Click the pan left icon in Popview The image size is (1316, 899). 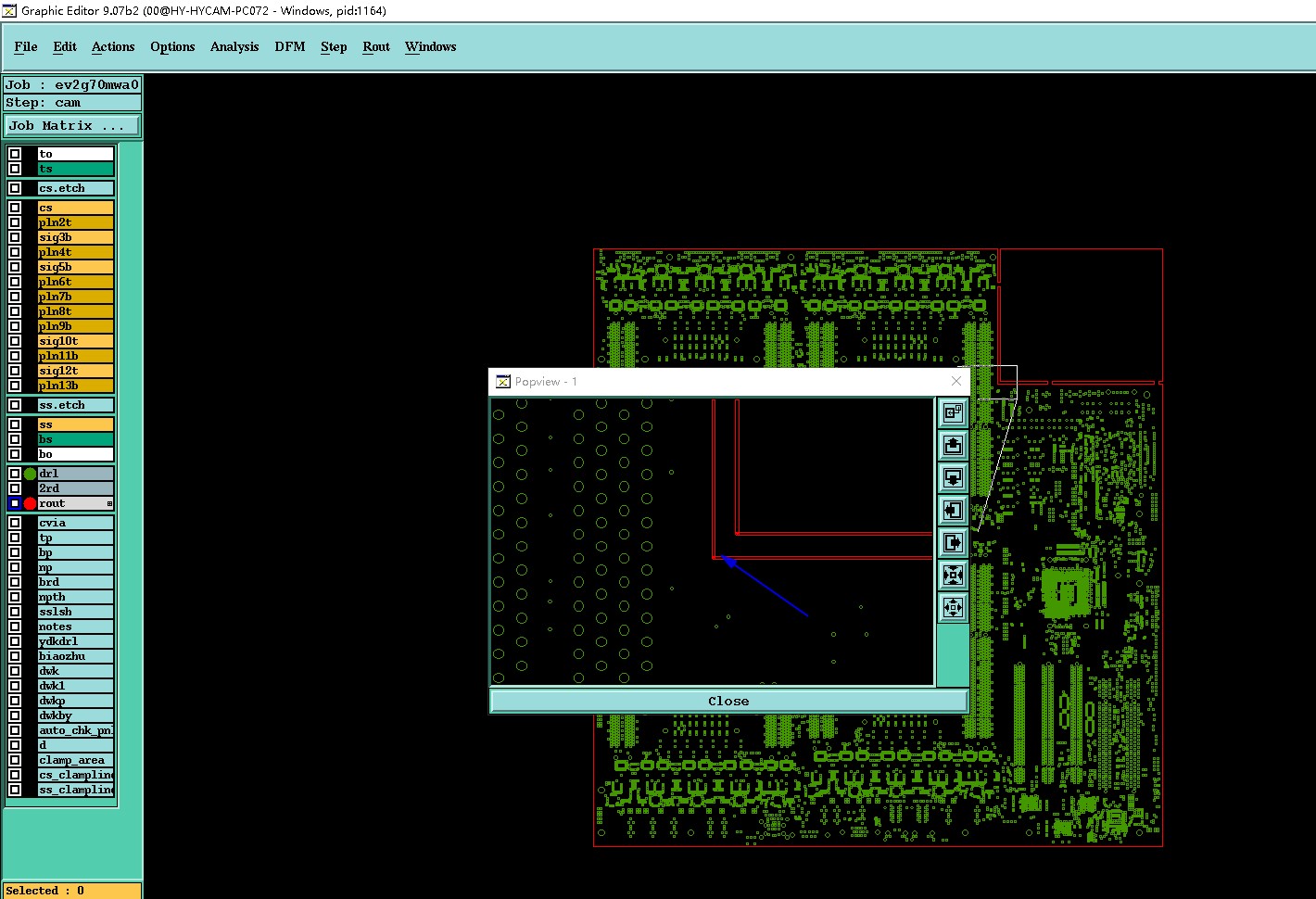tap(953, 511)
